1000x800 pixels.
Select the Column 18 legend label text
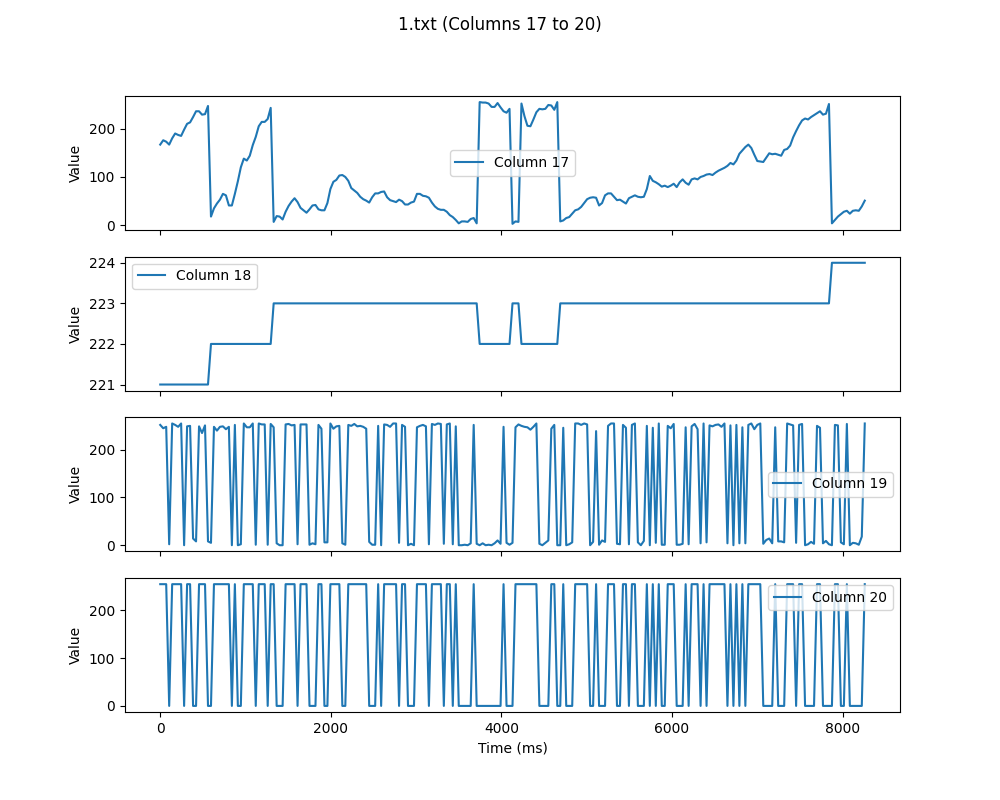point(213,276)
